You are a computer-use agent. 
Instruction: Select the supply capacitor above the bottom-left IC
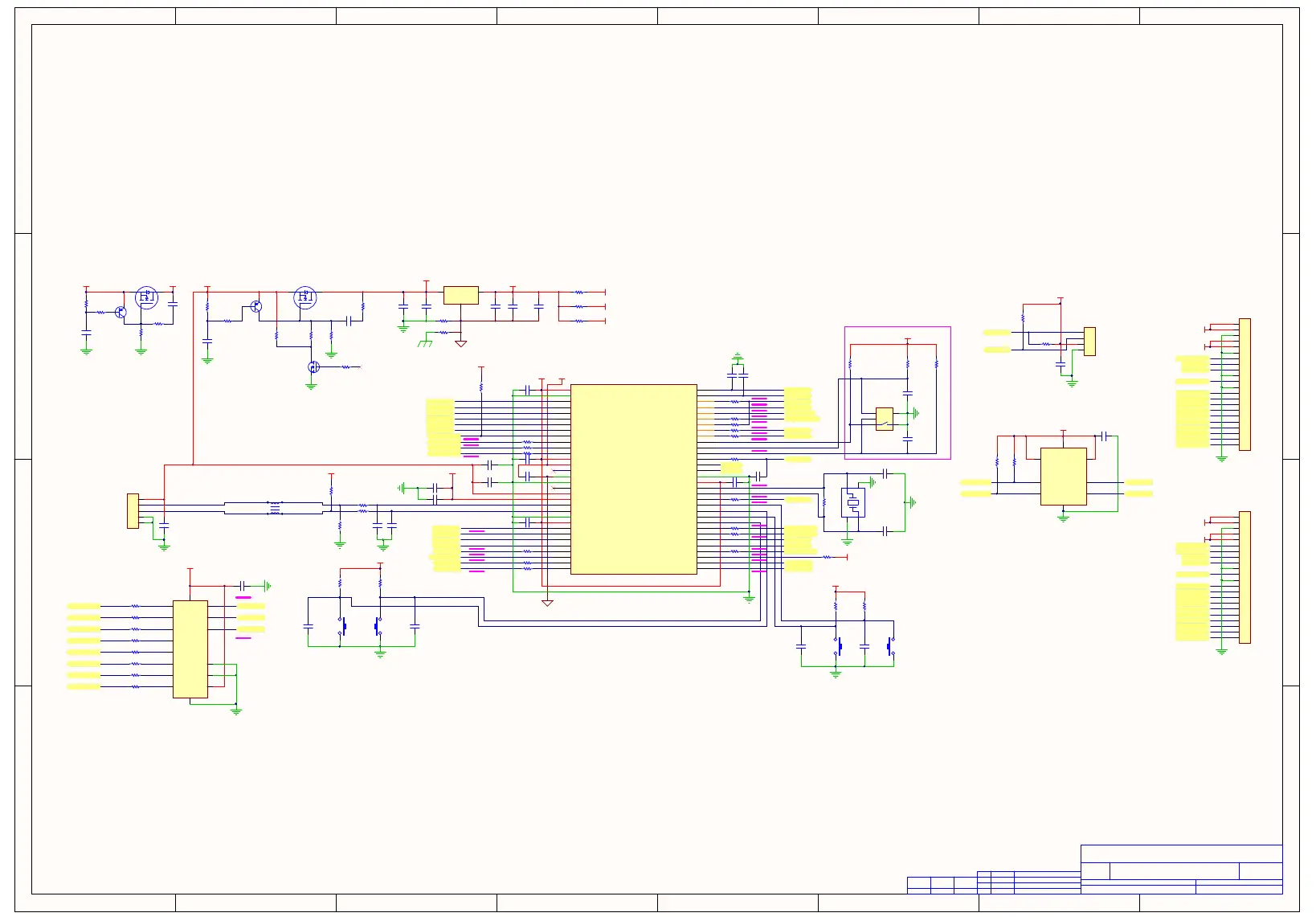242,587
